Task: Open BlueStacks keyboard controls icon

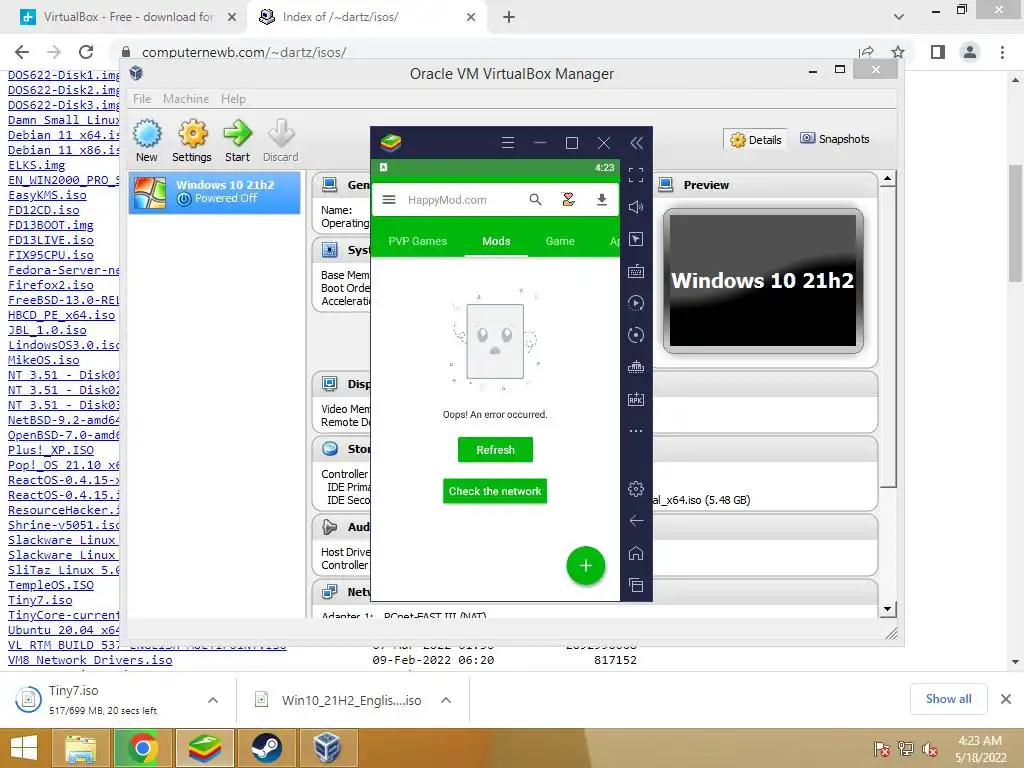Action: (636, 271)
